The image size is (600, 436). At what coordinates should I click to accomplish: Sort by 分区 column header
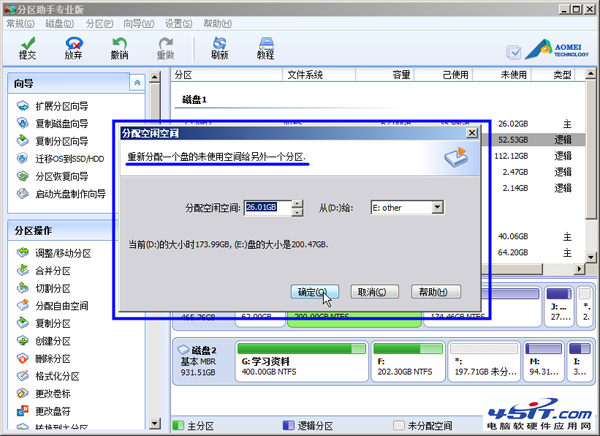[x=227, y=75]
